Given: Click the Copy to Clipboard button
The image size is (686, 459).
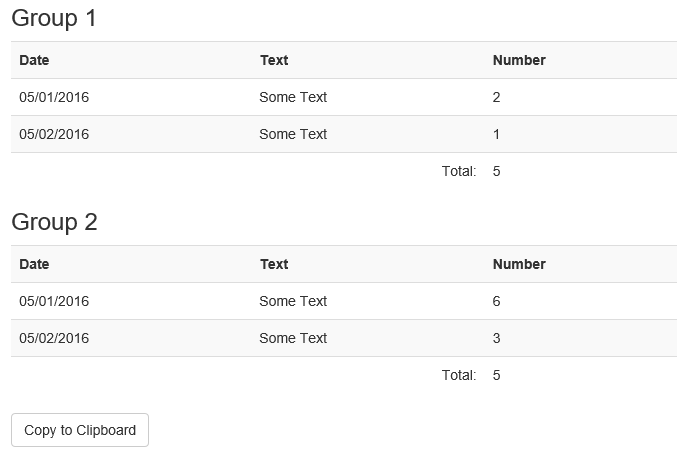Looking at the screenshot, I should point(80,430).
